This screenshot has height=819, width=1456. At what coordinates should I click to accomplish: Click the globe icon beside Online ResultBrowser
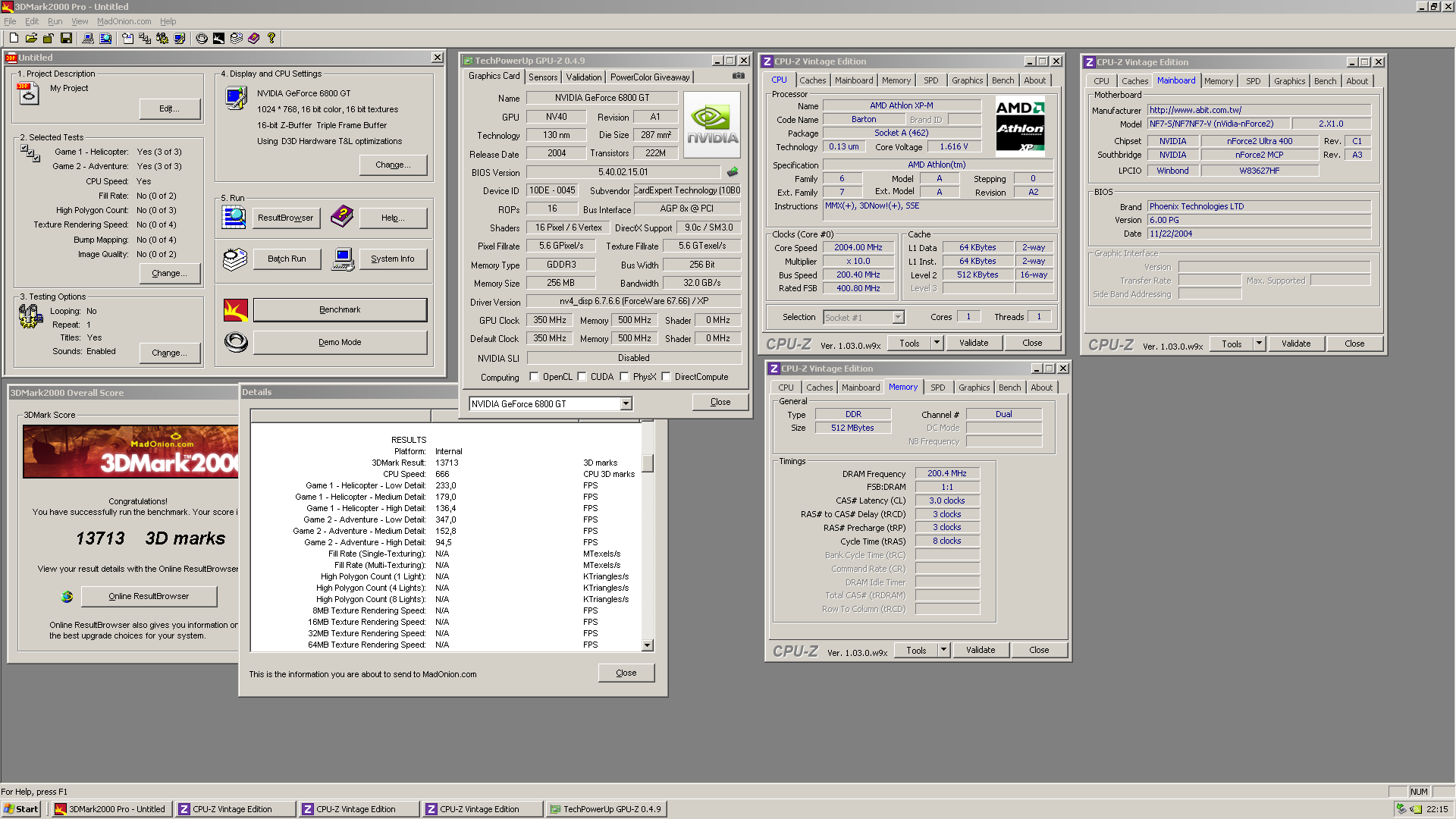pos(67,597)
